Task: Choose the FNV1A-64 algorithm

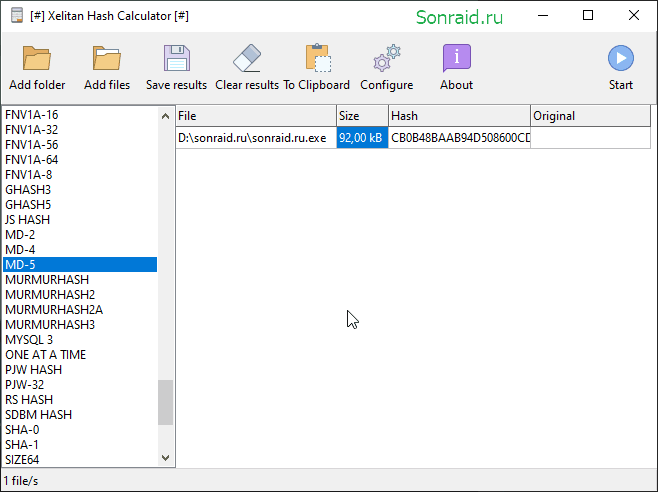Action: (80, 160)
